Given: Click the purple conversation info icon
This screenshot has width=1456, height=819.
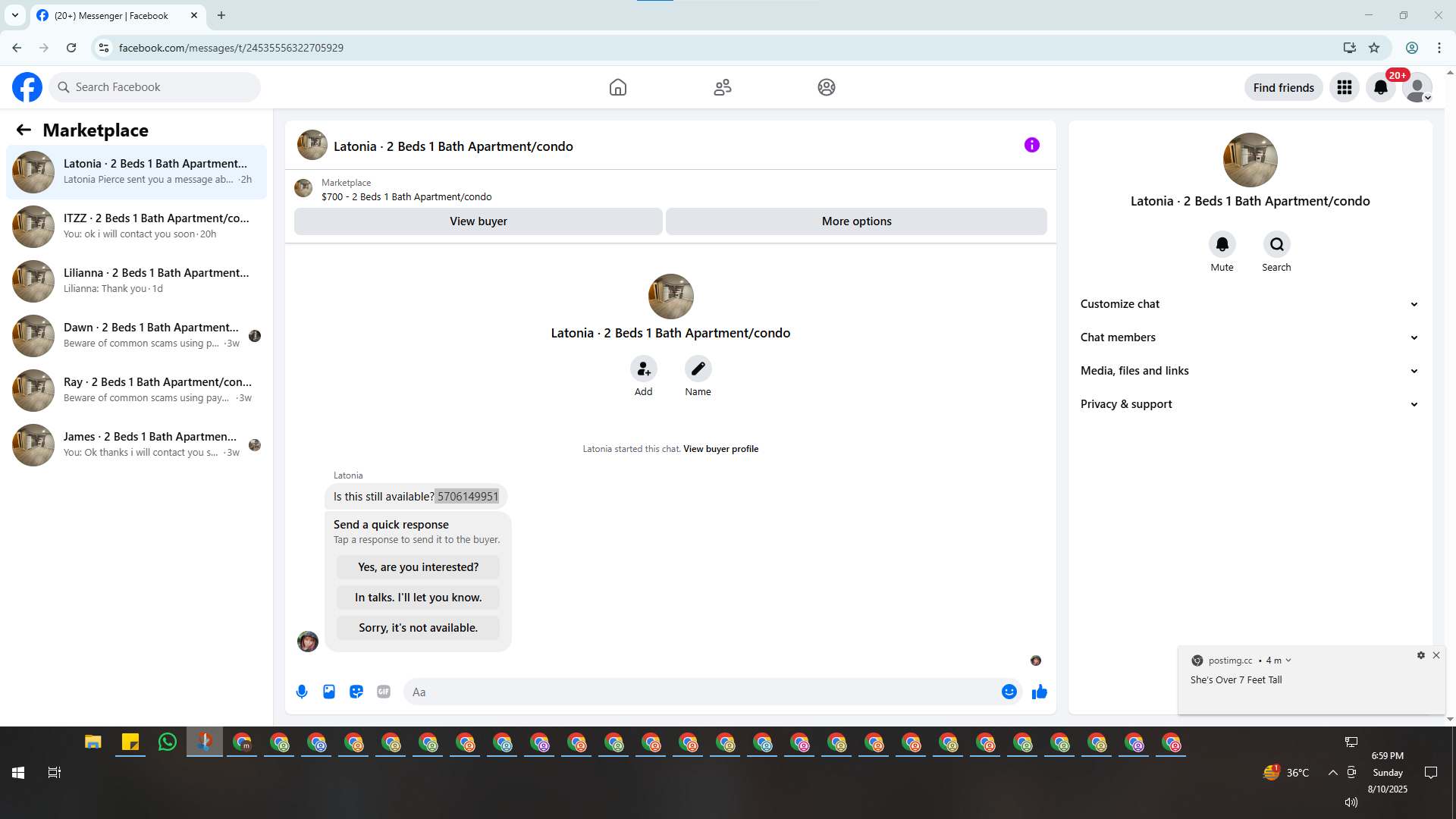Looking at the screenshot, I should pyautogui.click(x=1031, y=145).
